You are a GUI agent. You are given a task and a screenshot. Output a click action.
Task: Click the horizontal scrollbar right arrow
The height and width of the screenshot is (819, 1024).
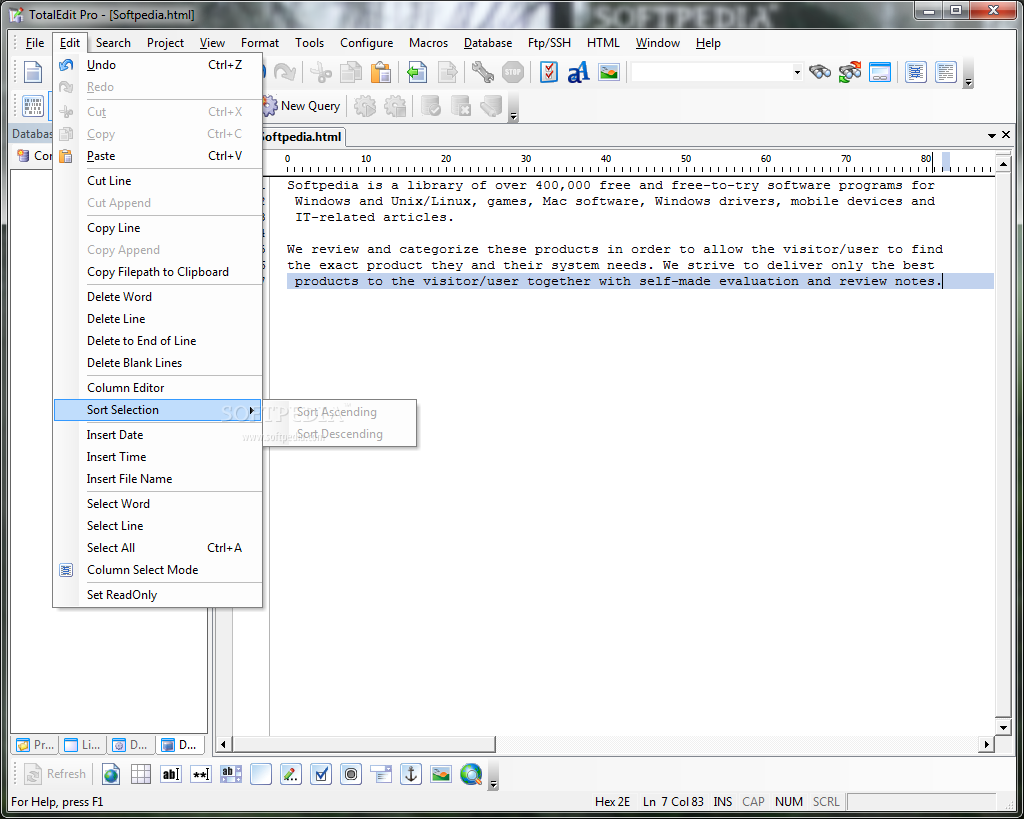point(986,744)
